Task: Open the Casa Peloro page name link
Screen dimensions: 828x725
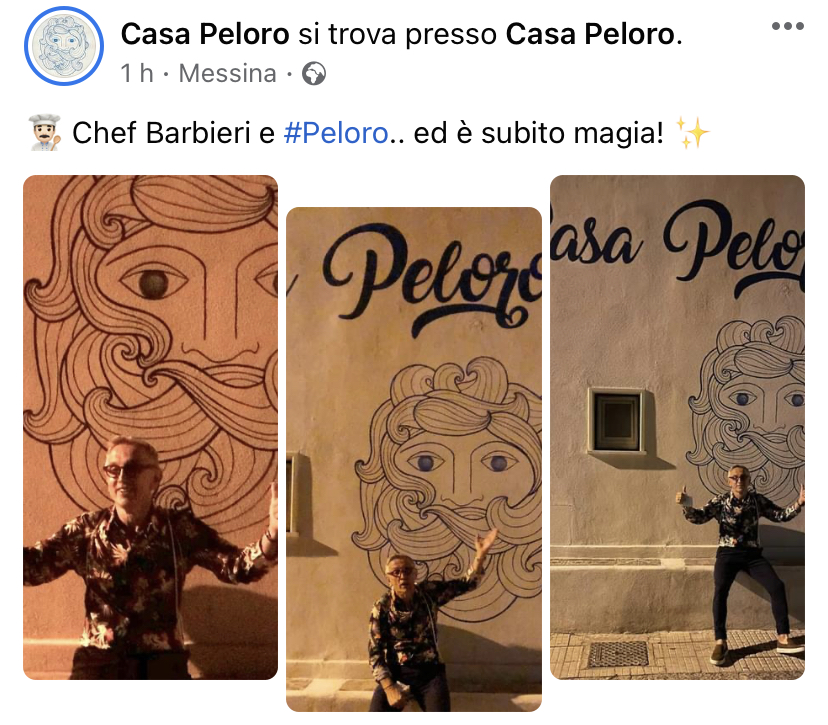Action: (205, 34)
